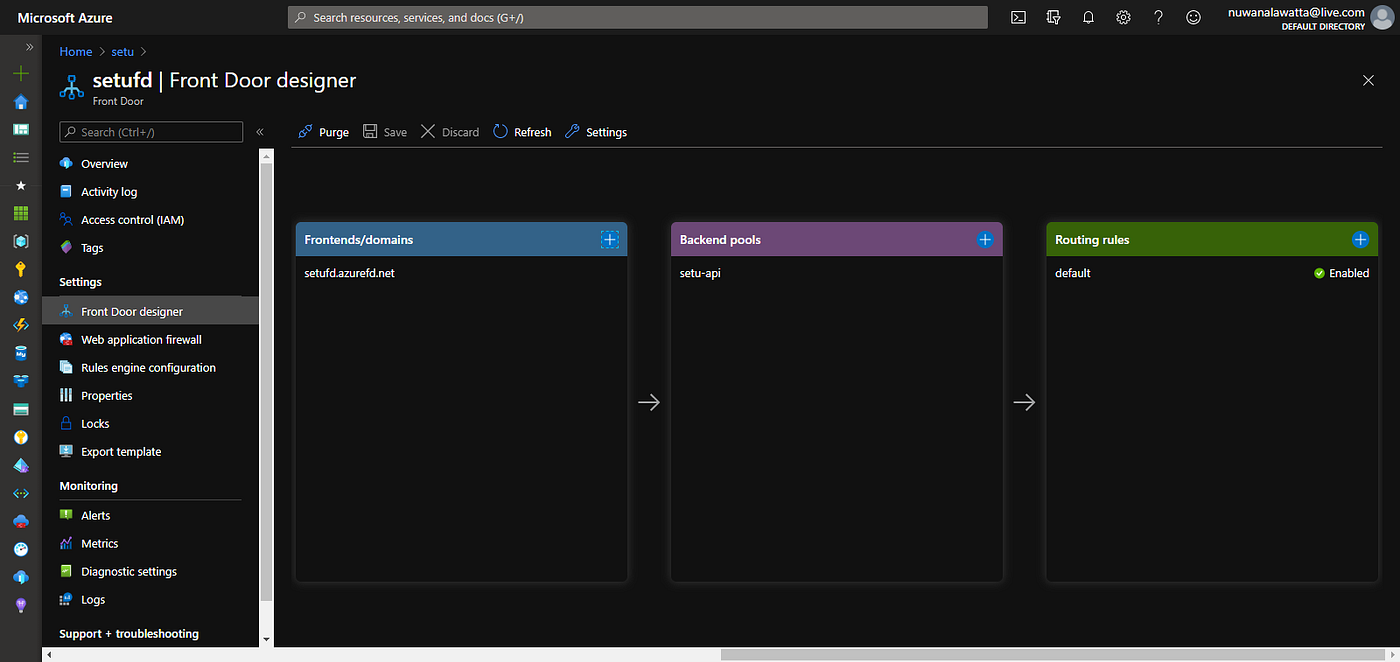Select Front Door designer menu item
1400x662 pixels.
click(x=150, y=311)
